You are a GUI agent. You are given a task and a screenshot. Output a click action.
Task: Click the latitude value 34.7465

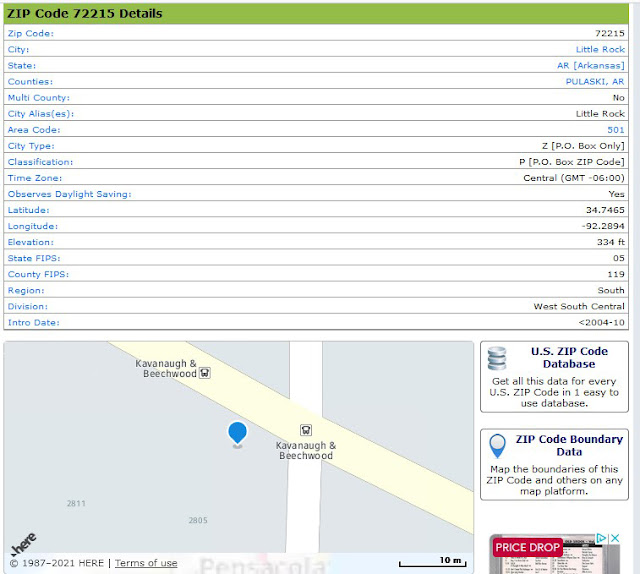pyautogui.click(x=605, y=210)
